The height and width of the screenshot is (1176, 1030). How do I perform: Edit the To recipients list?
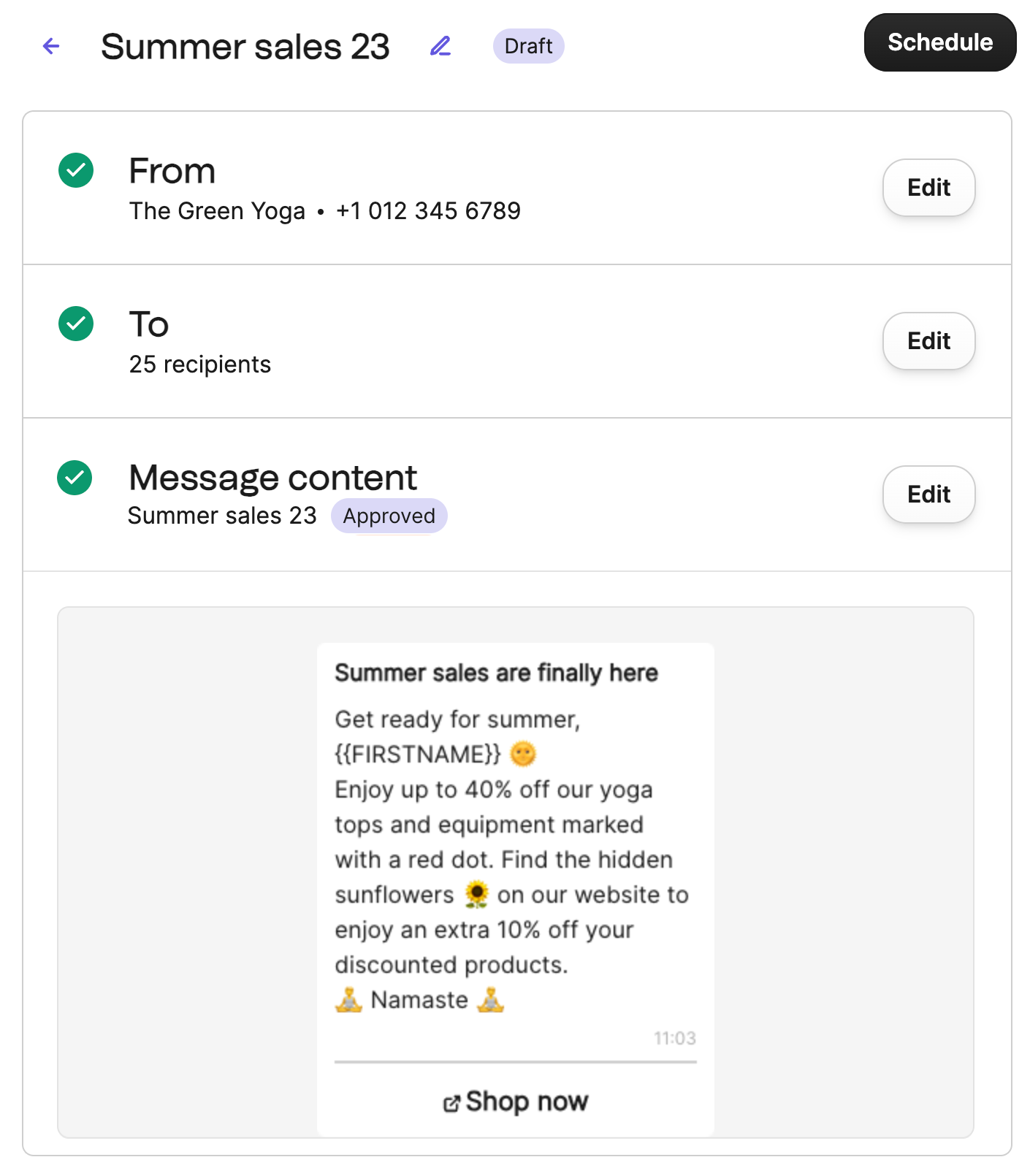point(928,341)
